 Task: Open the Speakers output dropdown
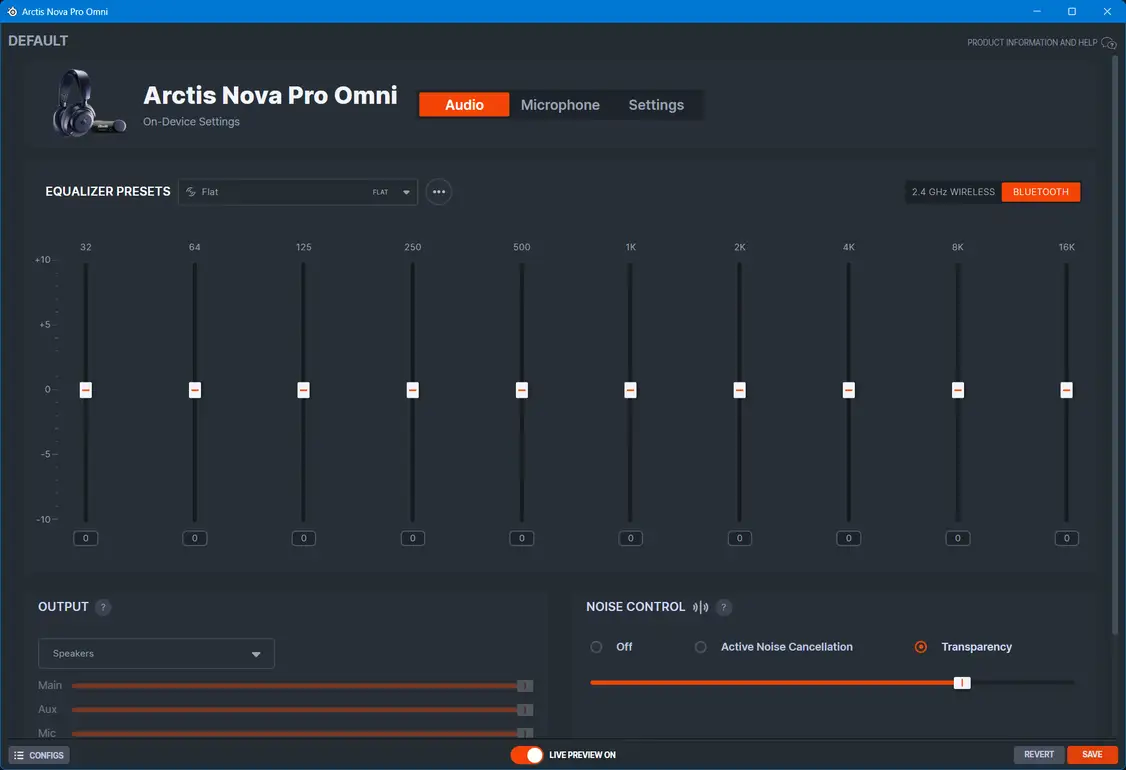point(156,654)
